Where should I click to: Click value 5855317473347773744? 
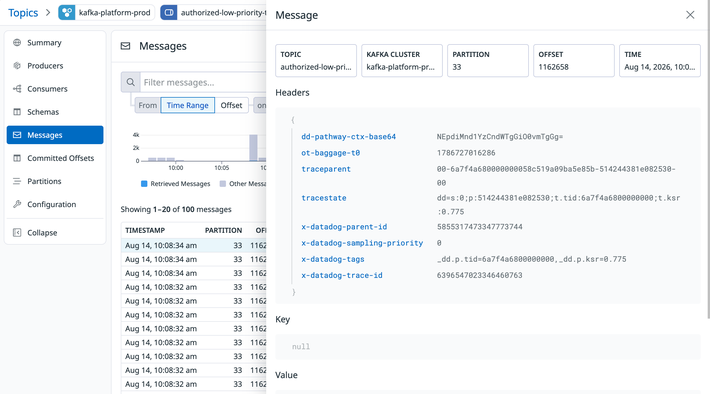click(x=480, y=227)
